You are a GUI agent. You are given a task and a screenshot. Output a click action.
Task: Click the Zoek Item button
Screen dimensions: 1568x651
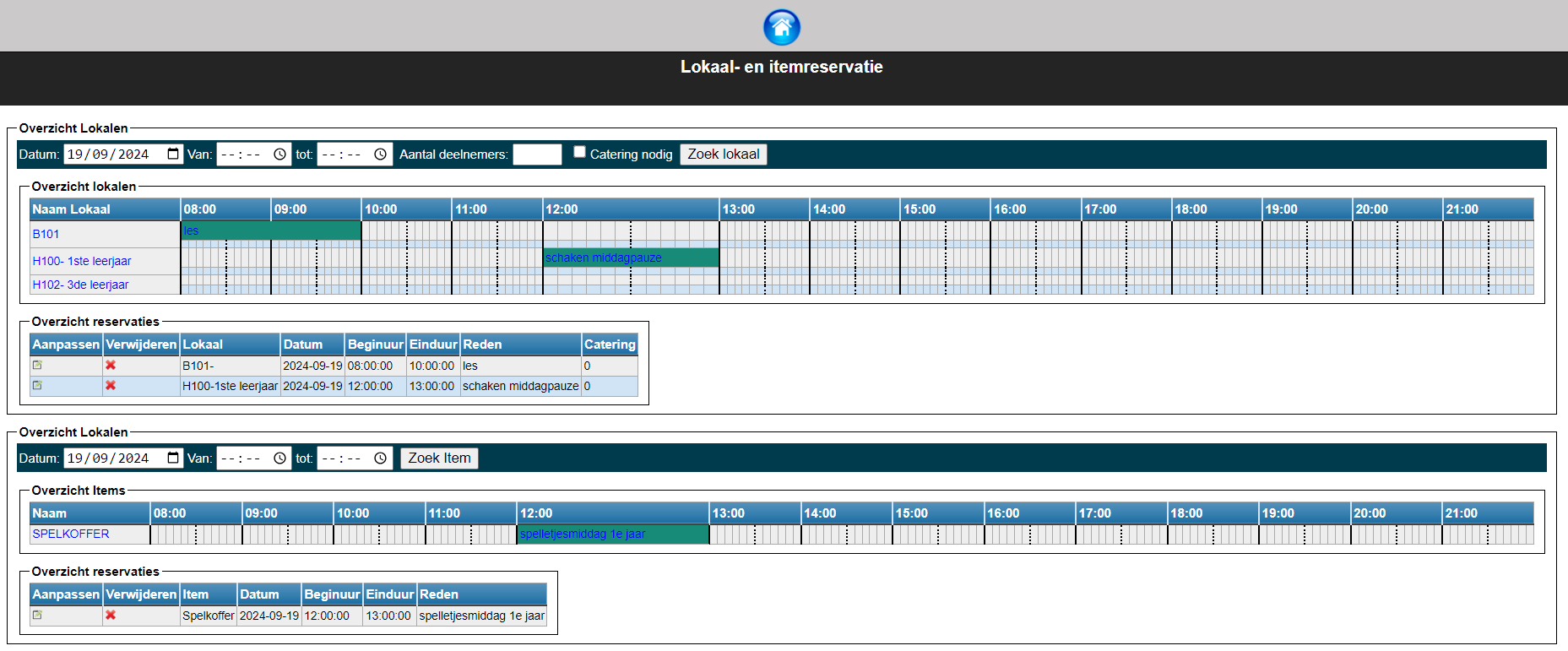tap(439, 458)
